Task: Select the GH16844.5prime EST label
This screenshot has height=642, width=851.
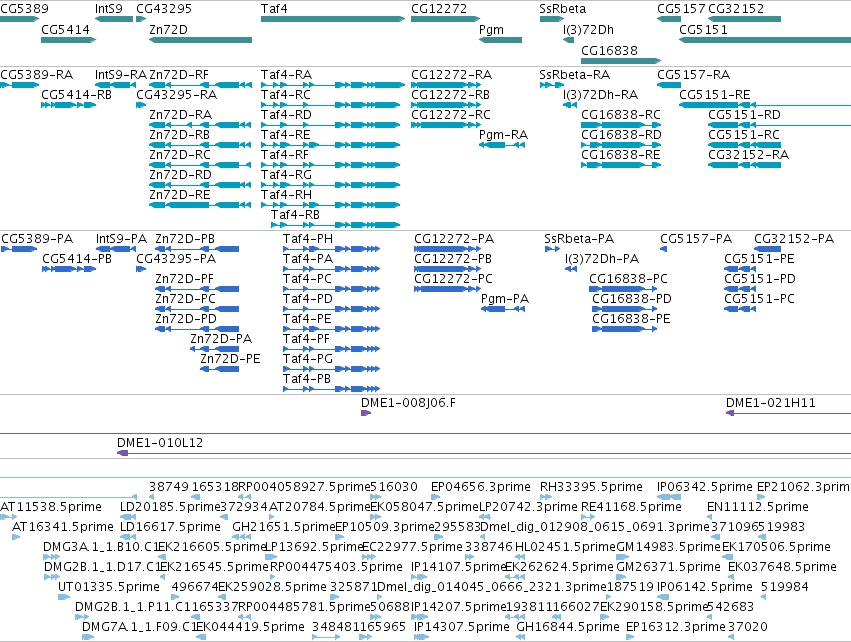Action: point(568,627)
